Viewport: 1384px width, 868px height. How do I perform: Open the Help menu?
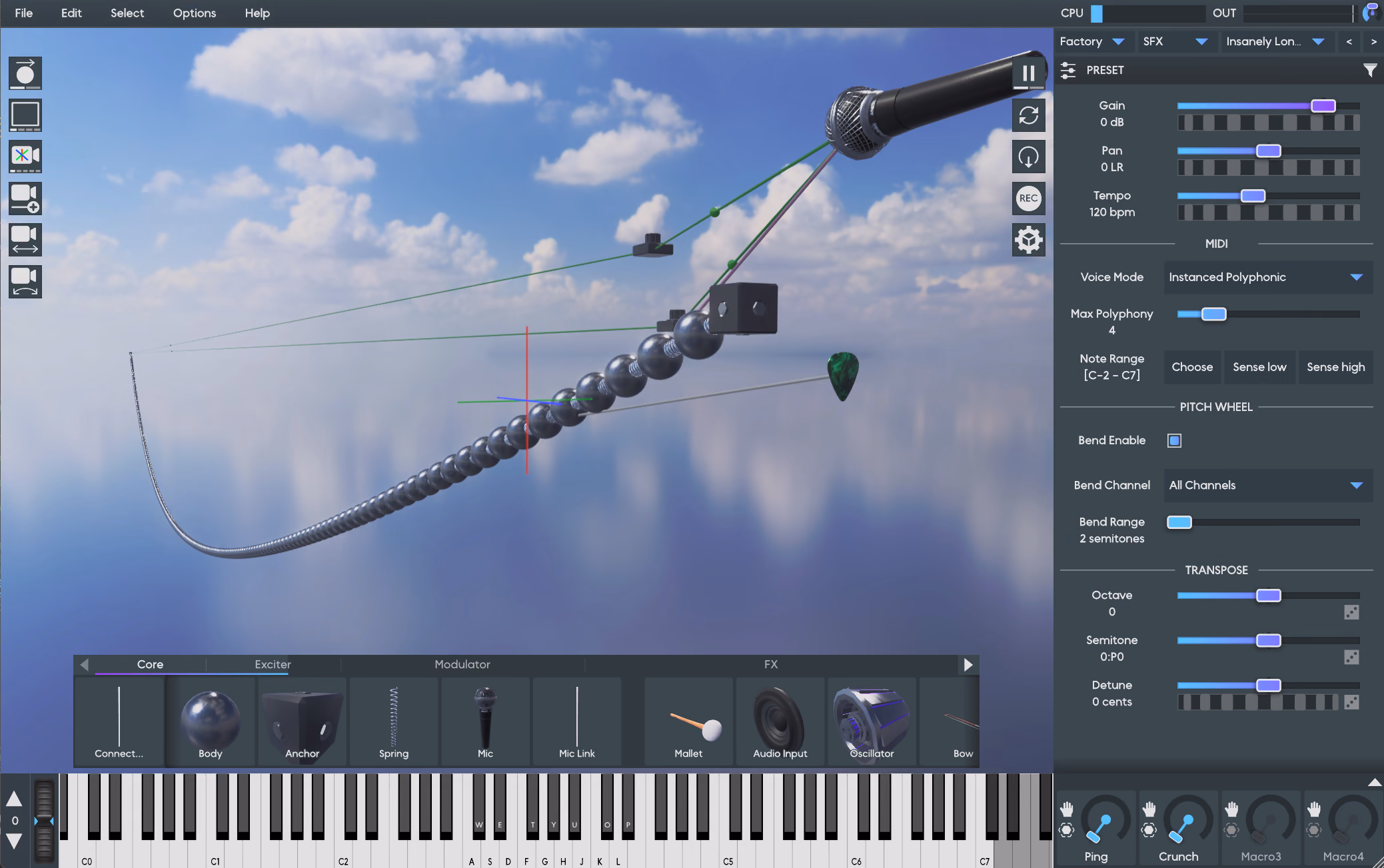click(x=257, y=13)
